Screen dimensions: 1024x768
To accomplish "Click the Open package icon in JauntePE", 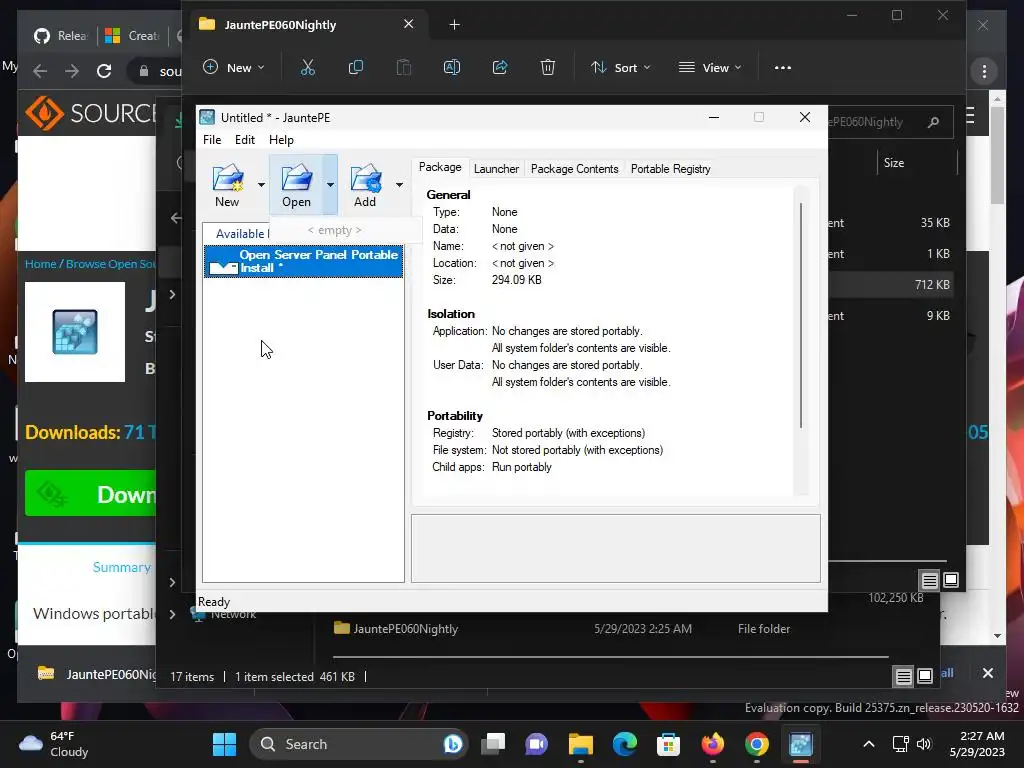I will (x=296, y=185).
